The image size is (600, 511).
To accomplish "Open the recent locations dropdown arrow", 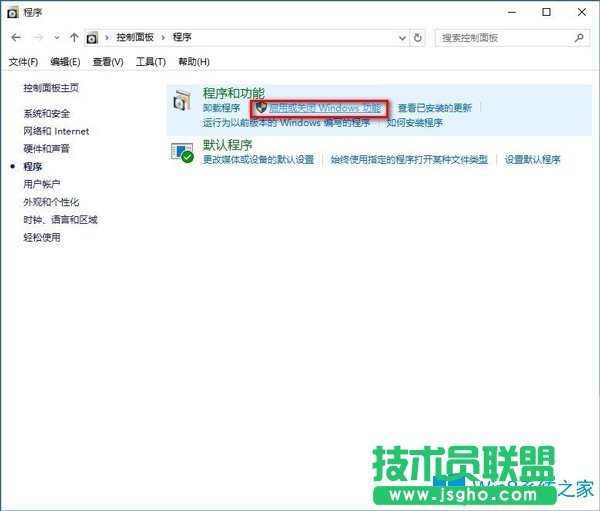I will pyautogui.click(x=57, y=38).
